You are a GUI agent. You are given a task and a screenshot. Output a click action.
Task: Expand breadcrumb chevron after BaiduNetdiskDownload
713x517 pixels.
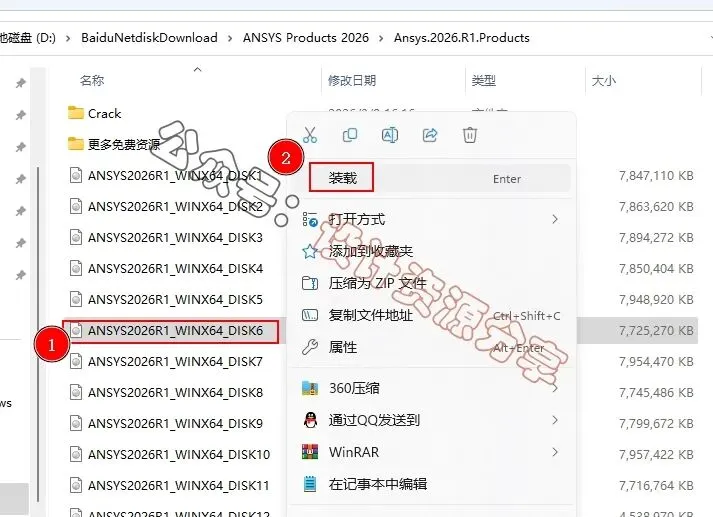tap(230, 38)
